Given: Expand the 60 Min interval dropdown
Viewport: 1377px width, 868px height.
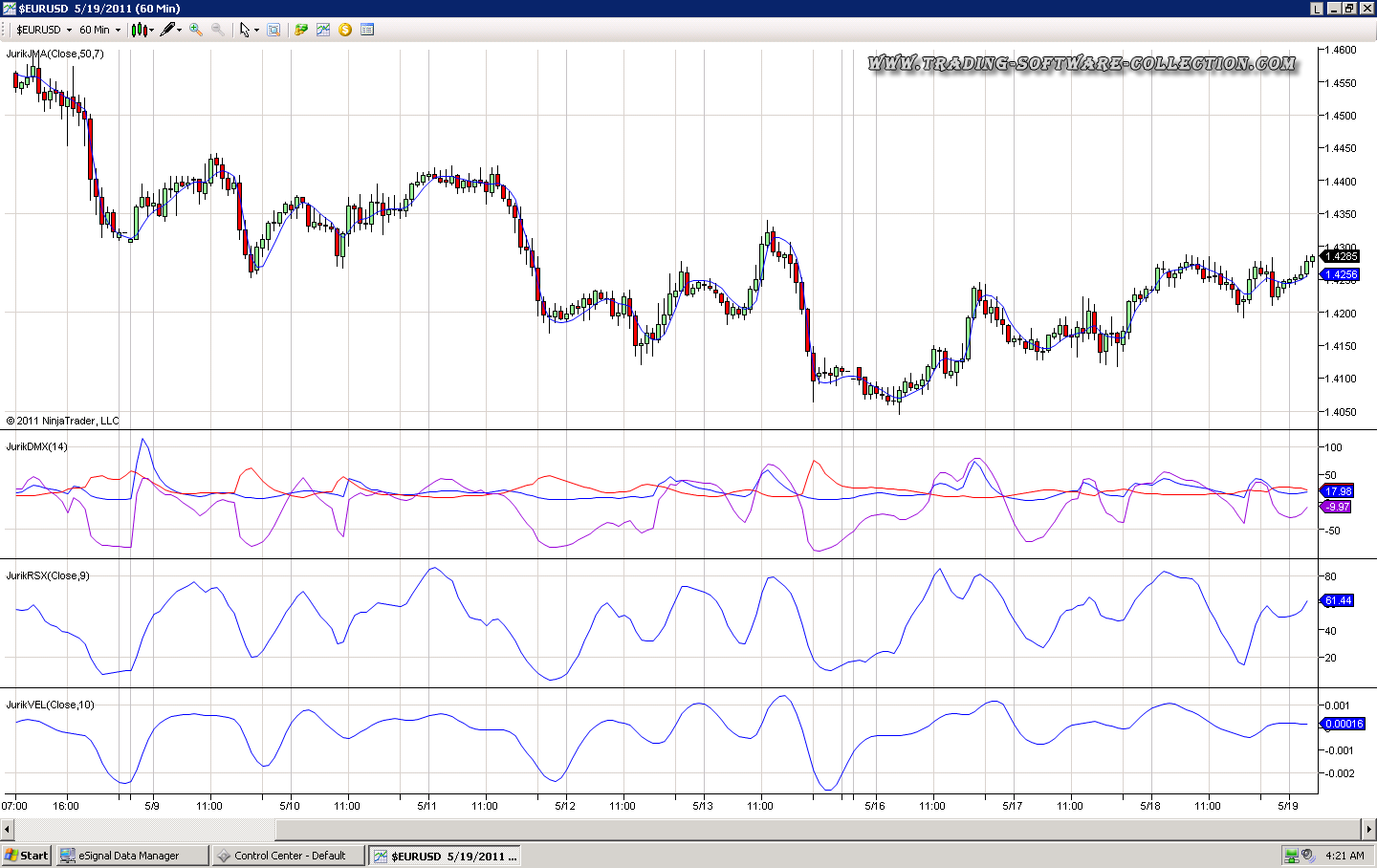Looking at the screenshot, I should (x=118, y=30).
